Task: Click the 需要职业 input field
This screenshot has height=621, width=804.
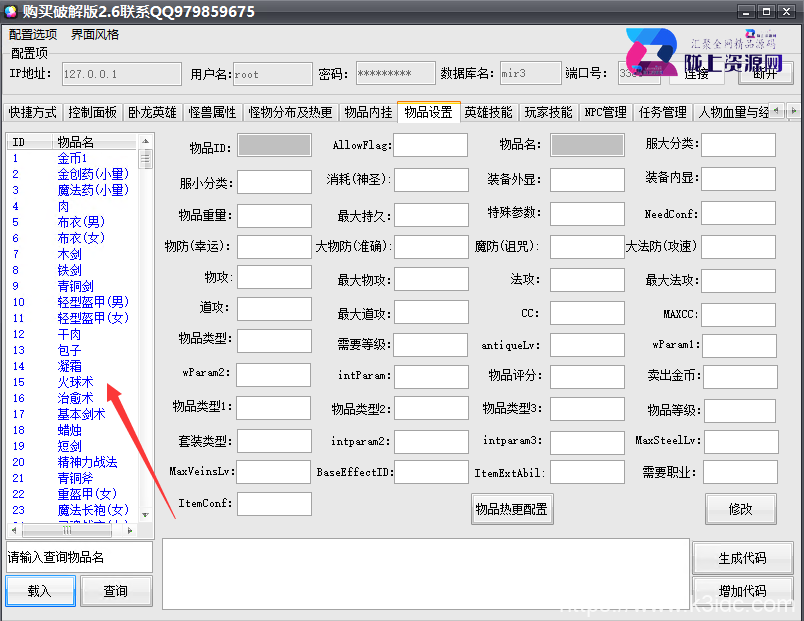Action: [740, 472]
